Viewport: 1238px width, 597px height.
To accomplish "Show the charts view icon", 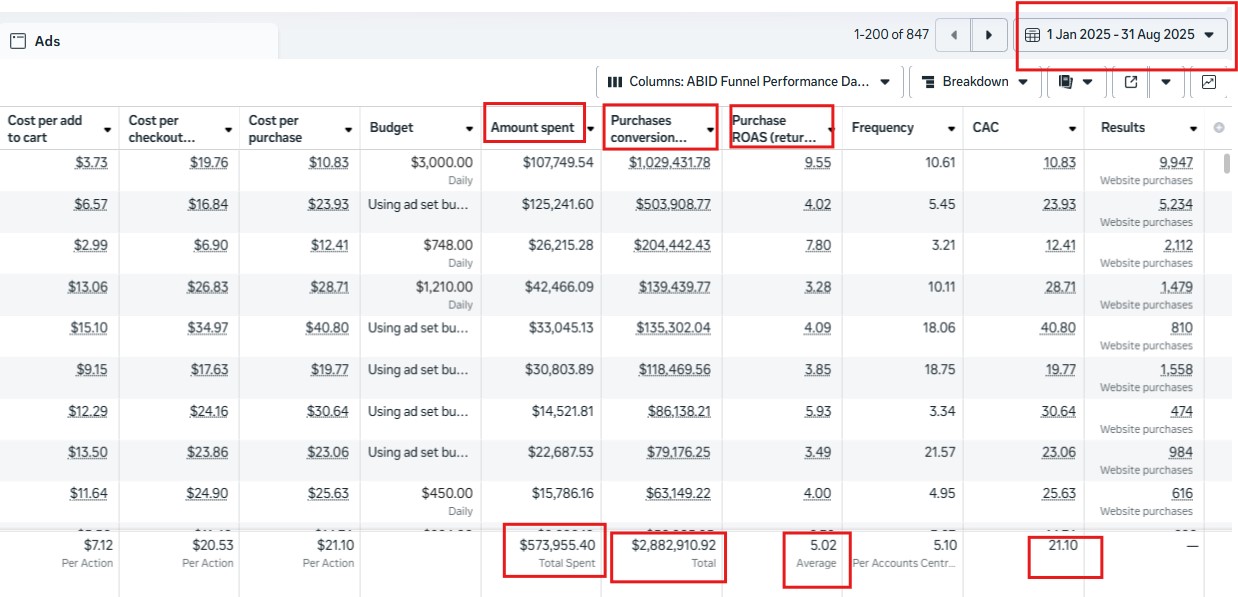I will tap(1209, 82).
